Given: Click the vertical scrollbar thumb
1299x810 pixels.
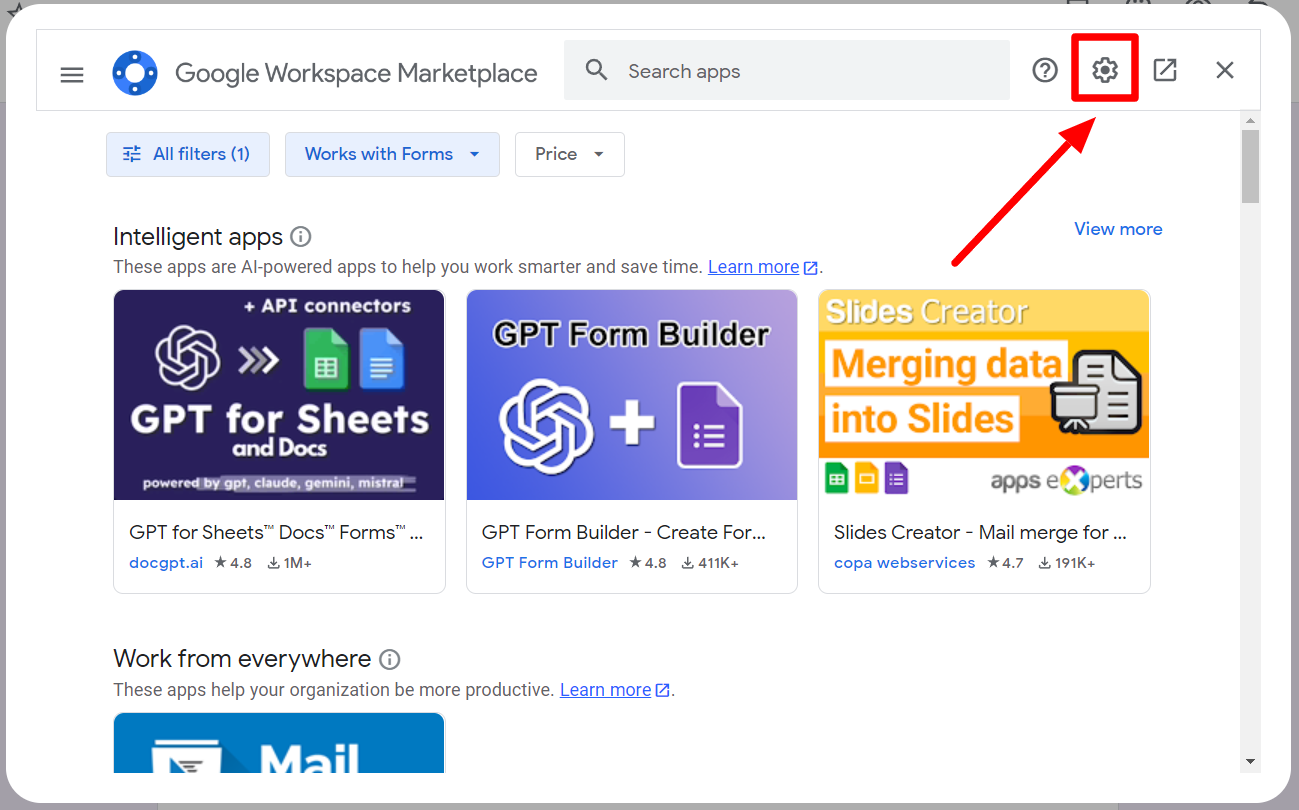Looking at the screenshot, I should click(1250, 165).
